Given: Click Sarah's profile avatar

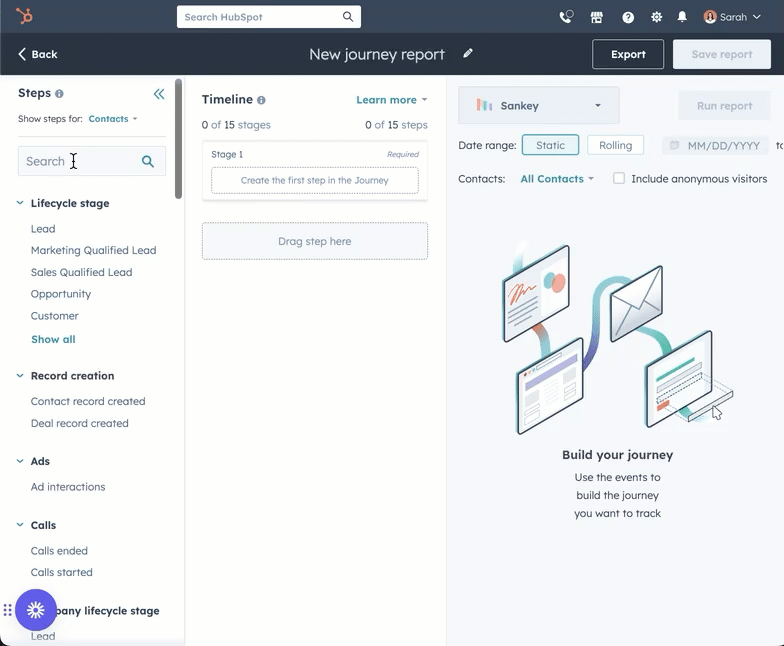Looking at the screenshot, I should coord(710,17).
